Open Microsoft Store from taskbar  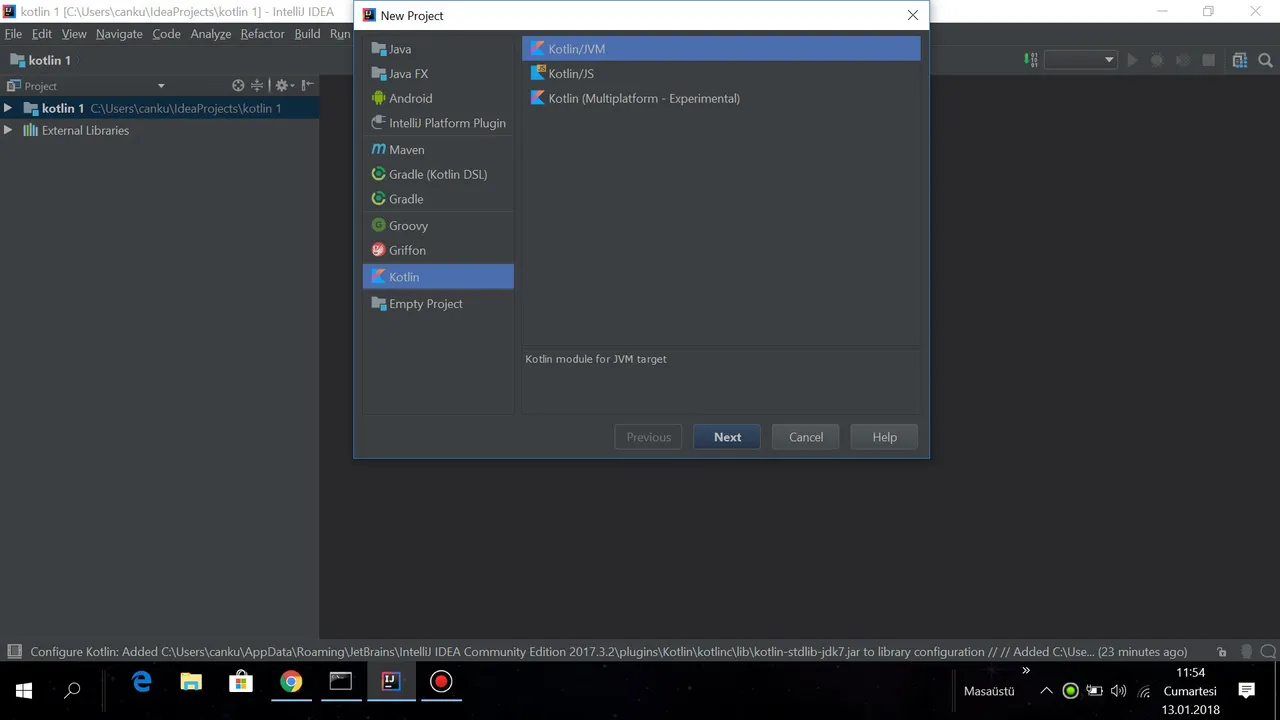(241, 682)
